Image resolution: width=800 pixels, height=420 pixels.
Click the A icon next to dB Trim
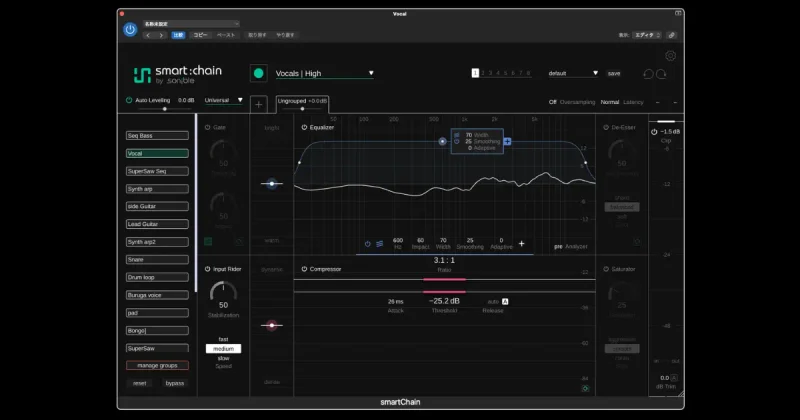click(x=674, y=378)
